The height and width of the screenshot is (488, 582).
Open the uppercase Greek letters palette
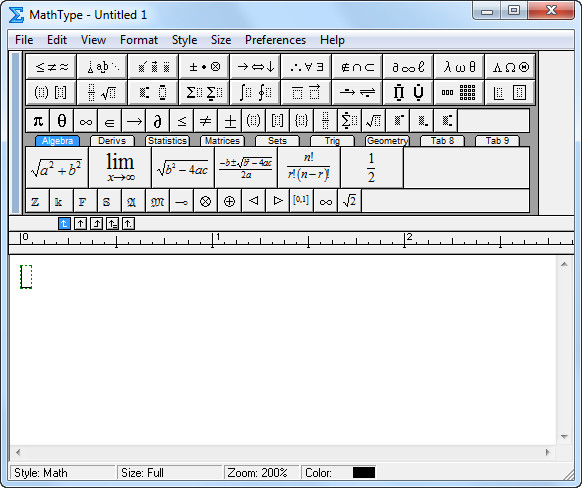pyautogui.click(x=510, y=67)
